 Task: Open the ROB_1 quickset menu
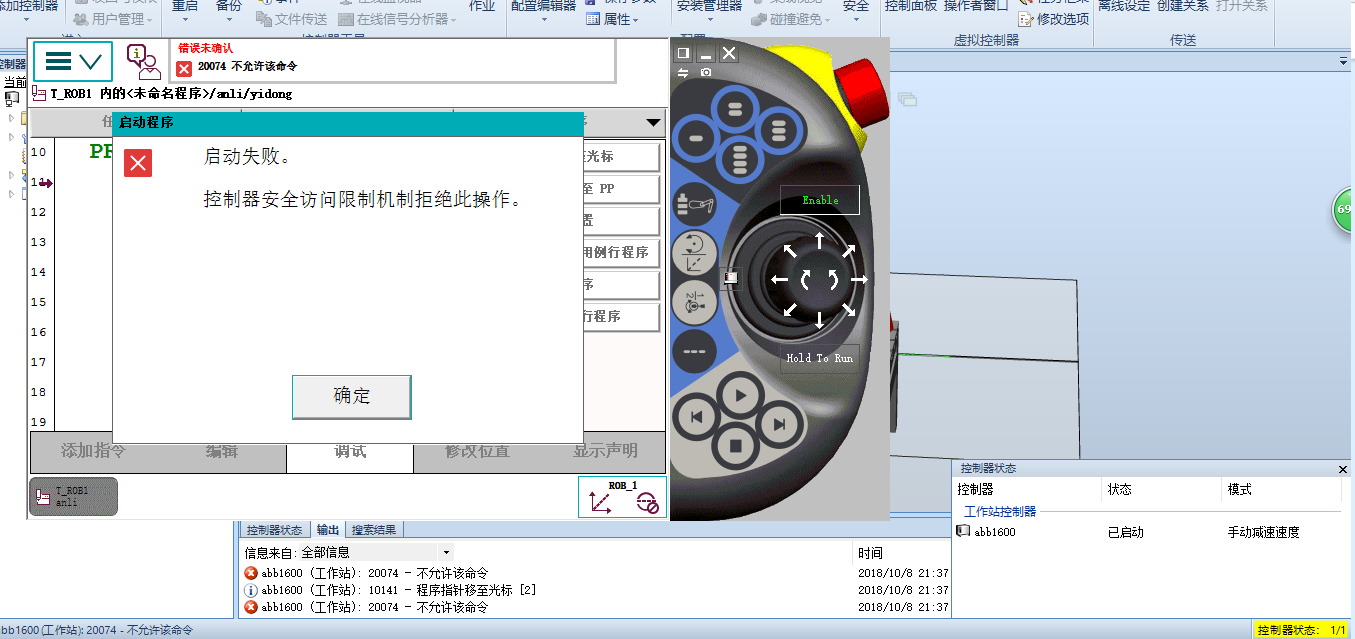tap(622, 497)
